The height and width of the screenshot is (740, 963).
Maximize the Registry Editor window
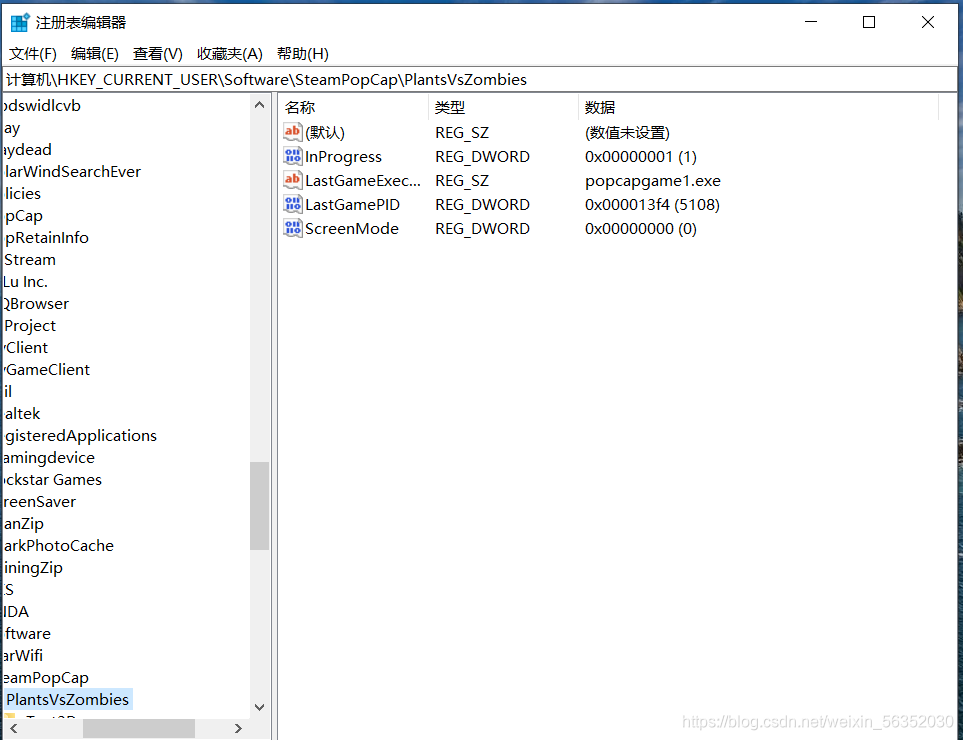pos(869,22)
